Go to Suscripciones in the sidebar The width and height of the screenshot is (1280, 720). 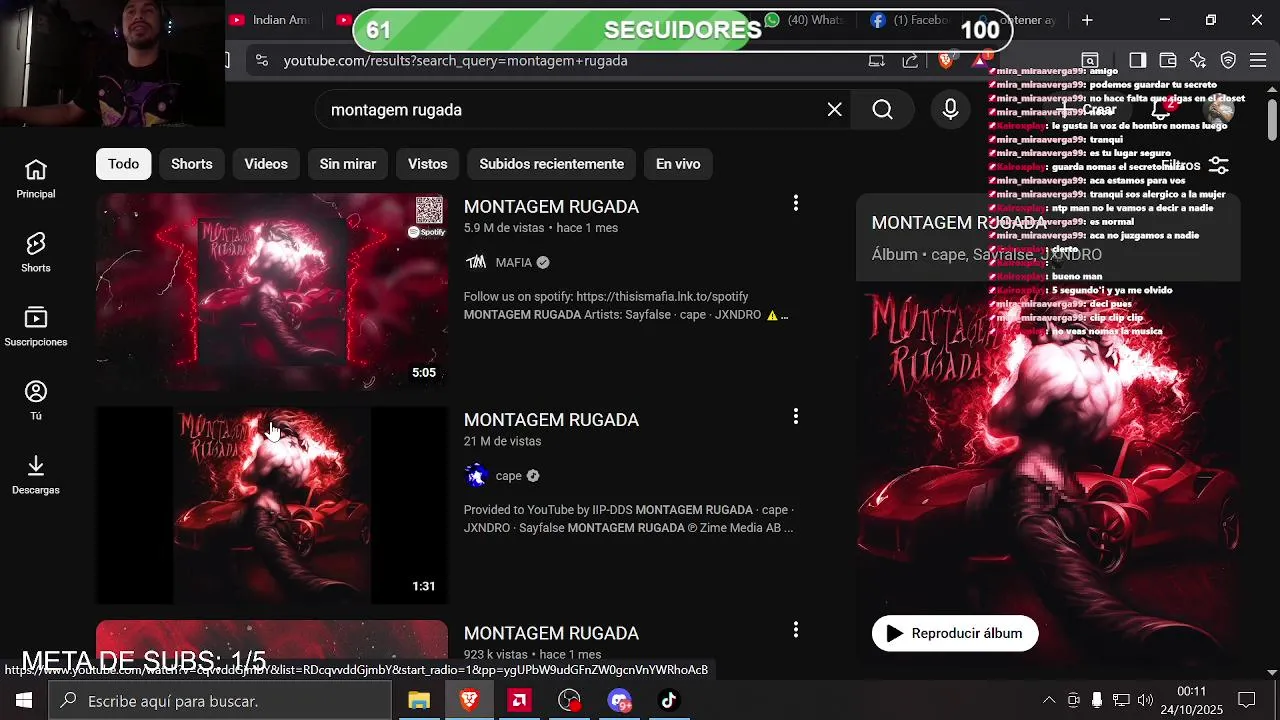pos(36,327)
